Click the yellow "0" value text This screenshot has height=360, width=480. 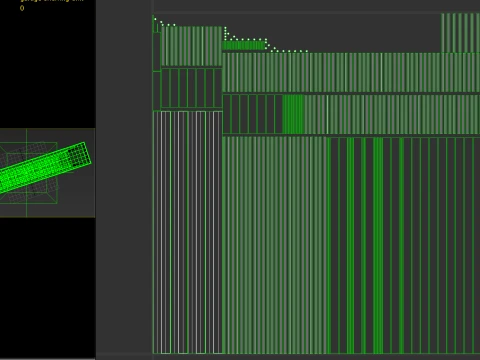point(22,8)
